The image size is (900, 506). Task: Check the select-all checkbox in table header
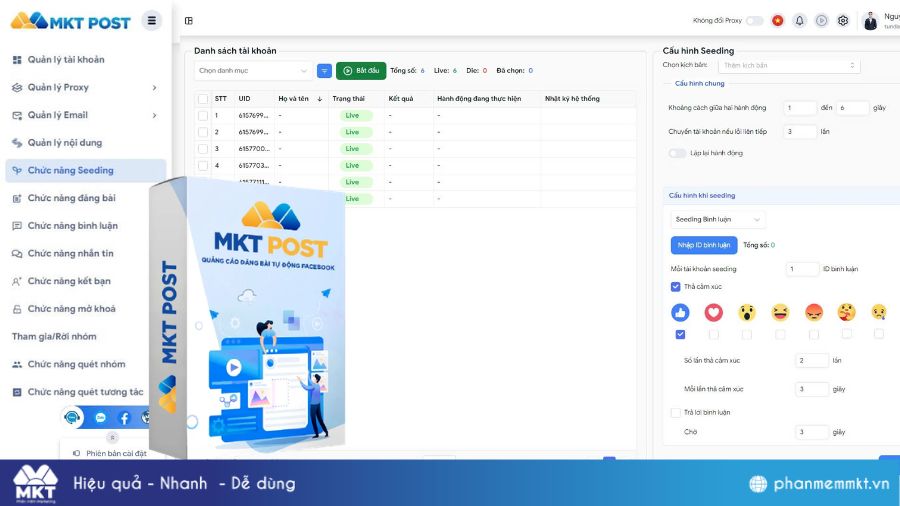[x=203, y=99]
